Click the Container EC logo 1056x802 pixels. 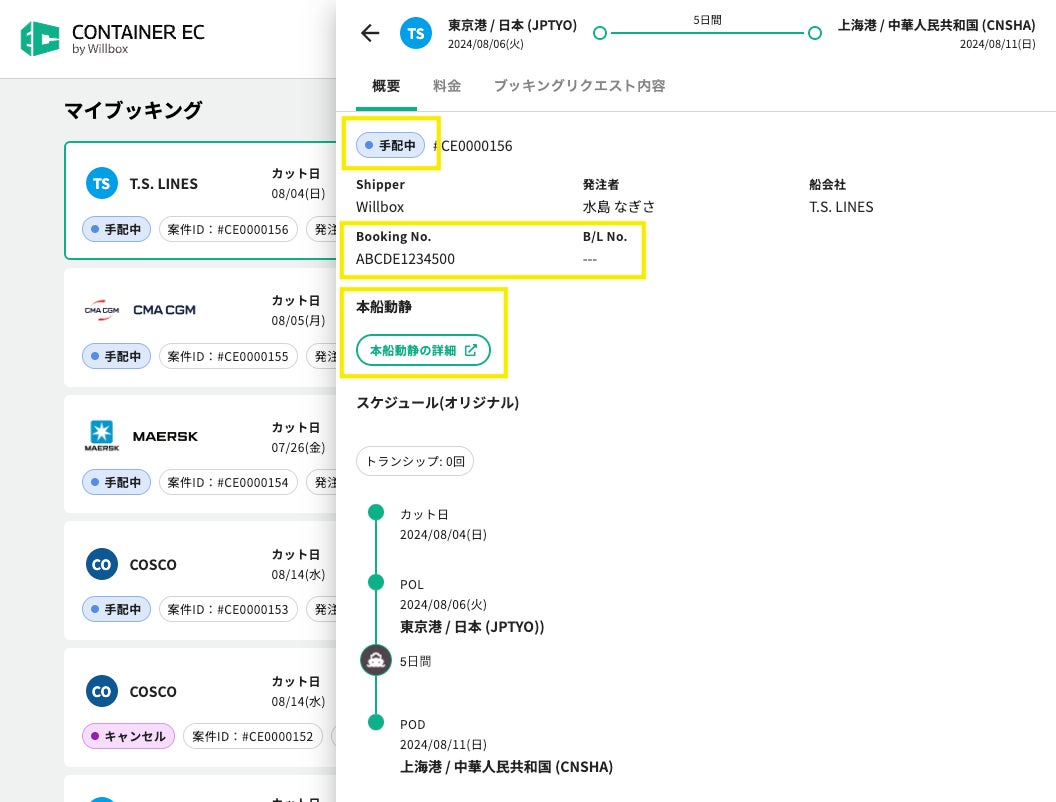tap(112, 38)
